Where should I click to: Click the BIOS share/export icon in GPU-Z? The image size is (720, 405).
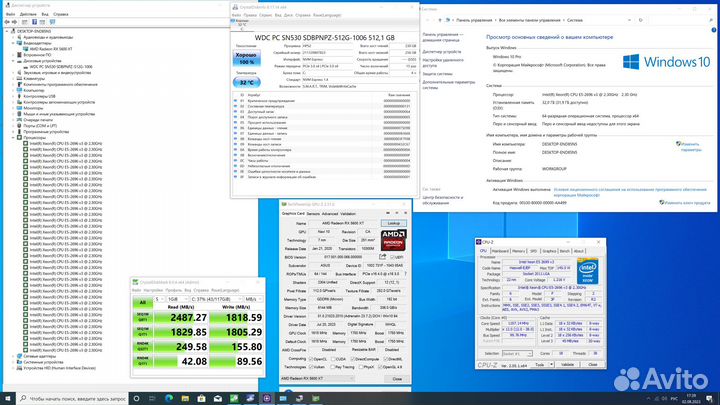pyautogui.click(x=382, y=257)
